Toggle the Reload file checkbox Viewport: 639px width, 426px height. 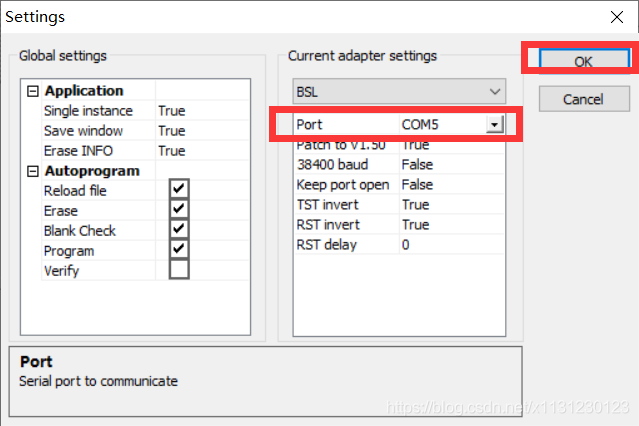179,190
